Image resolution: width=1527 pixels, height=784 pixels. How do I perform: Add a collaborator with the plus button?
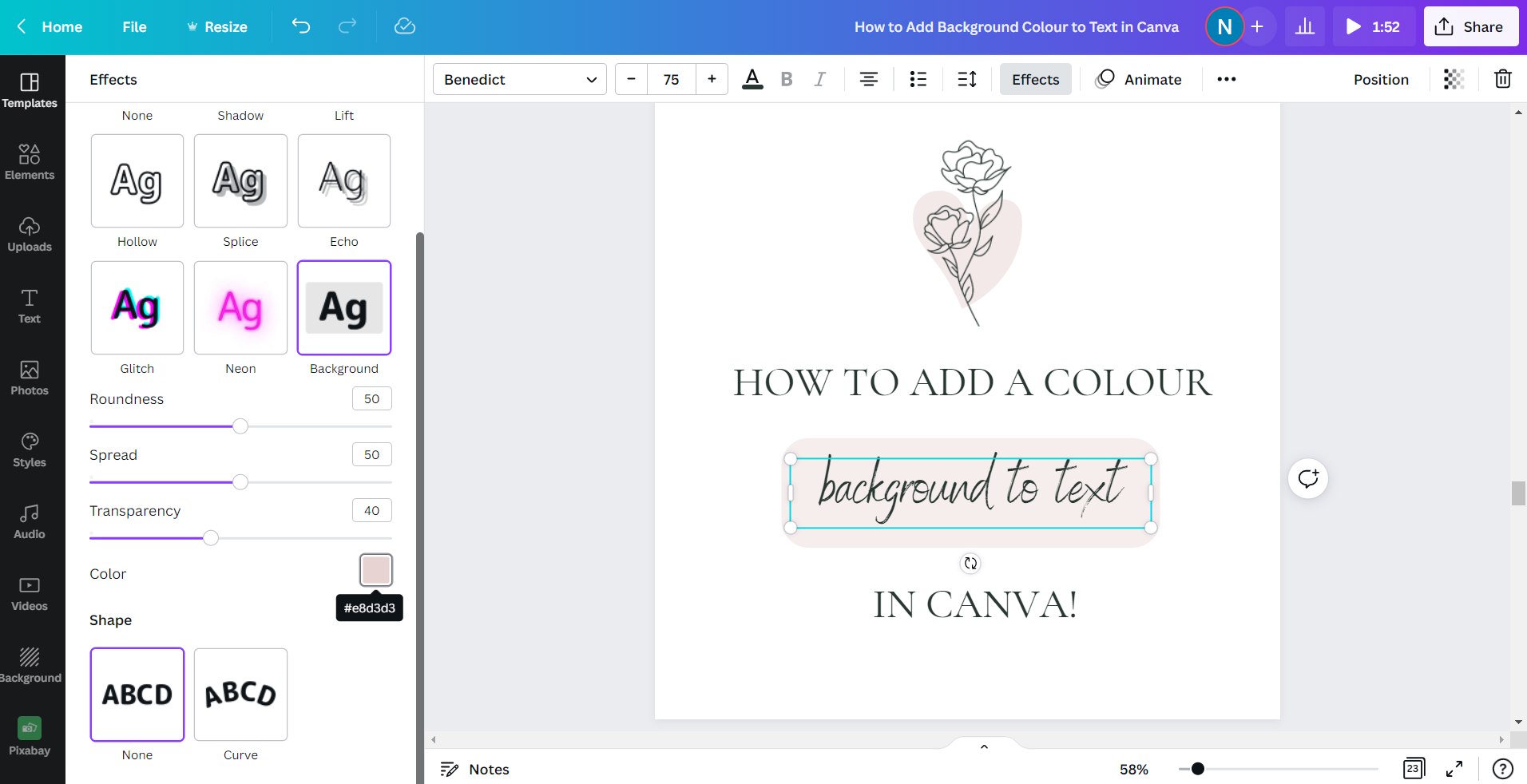coord(1257,26)
